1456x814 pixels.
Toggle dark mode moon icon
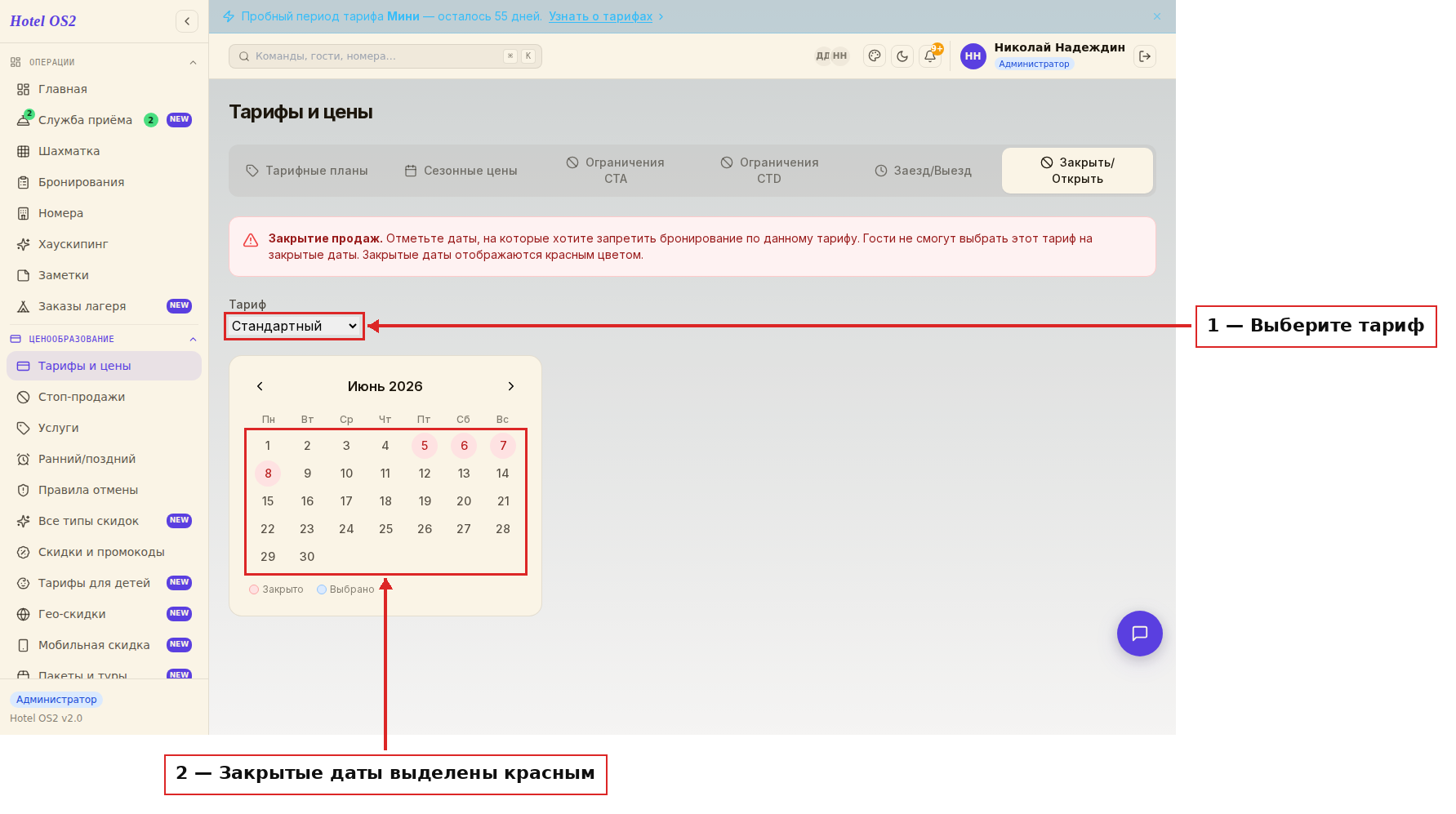pyautogui.click(x=902, y=56)
